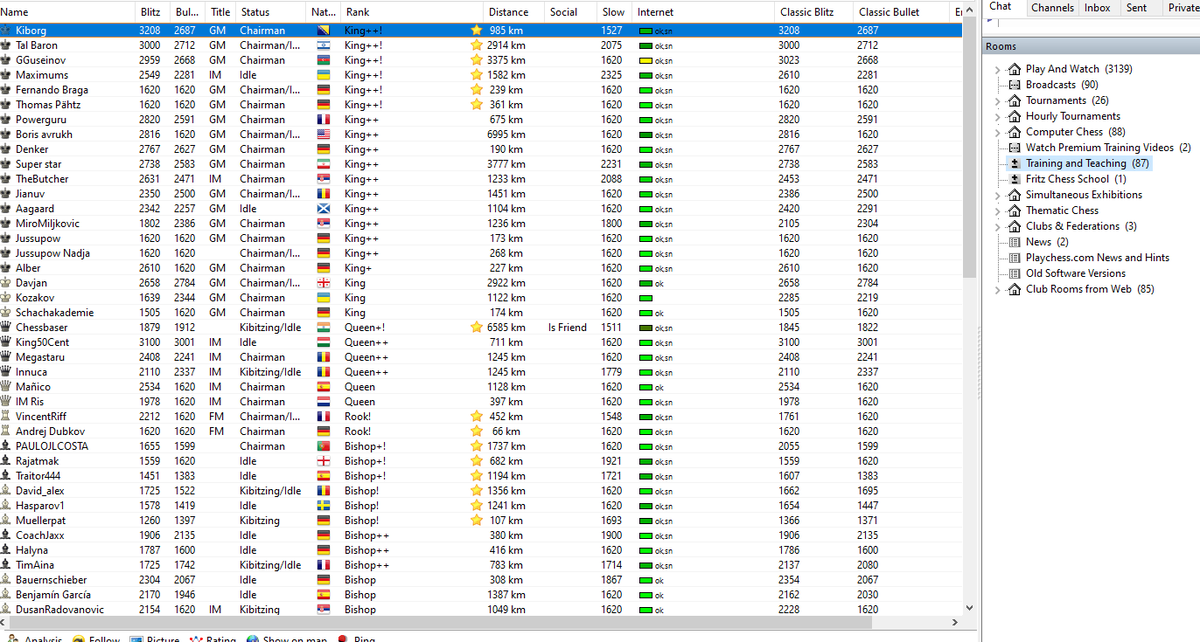Click the queen piece icon beside King50Cent
Screen dimensions: 1200x642
coord(7,342)
